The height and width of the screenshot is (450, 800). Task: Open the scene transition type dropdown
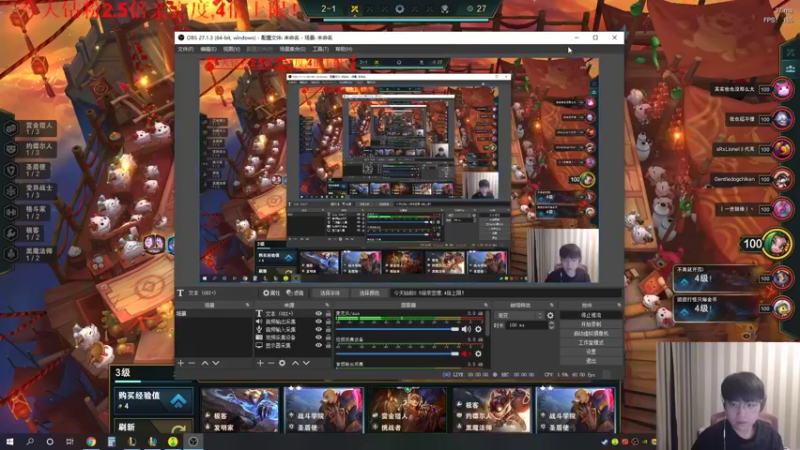(519, 315)
